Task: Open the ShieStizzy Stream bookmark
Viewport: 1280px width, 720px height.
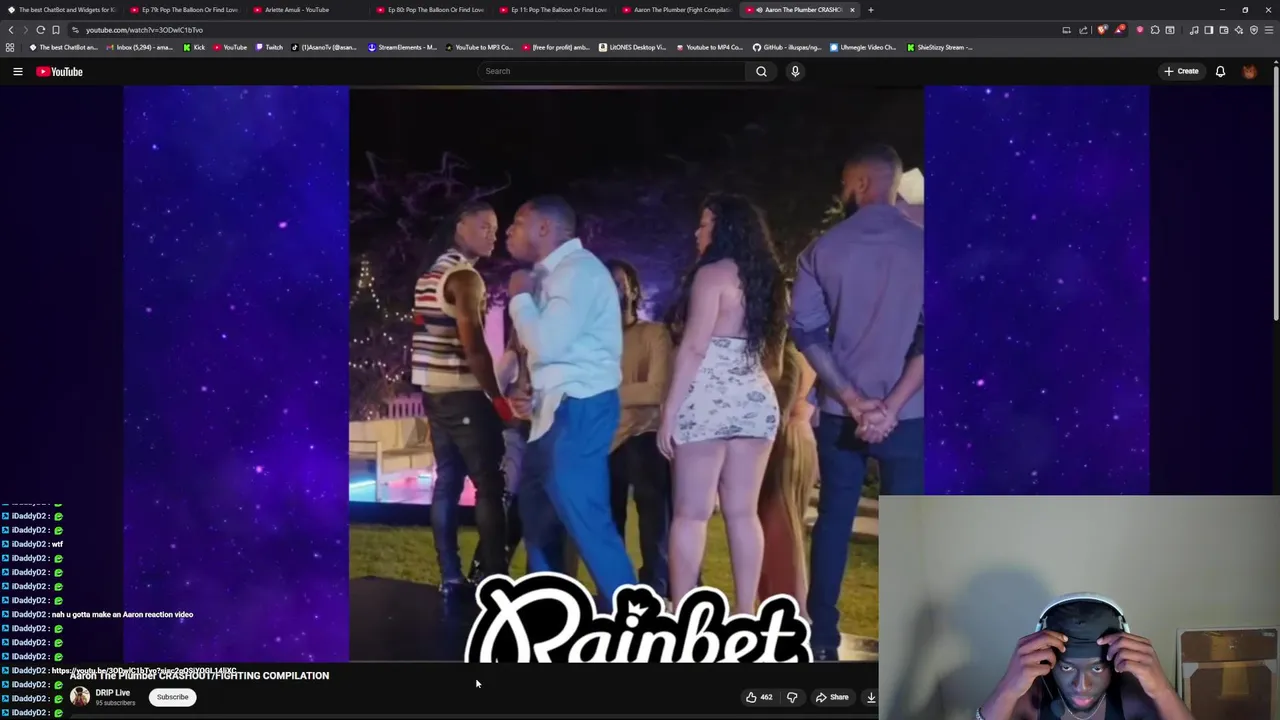Action: pos(940,47)
